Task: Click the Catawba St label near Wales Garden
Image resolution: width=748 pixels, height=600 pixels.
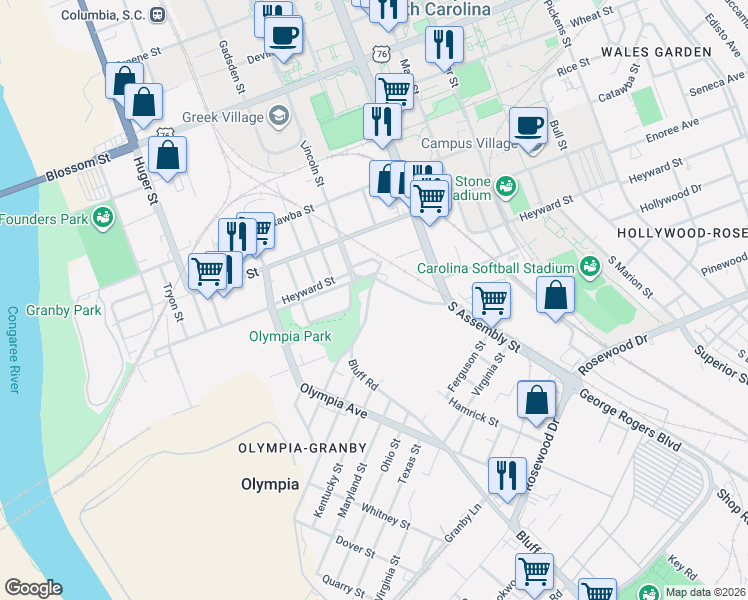Action: click(619, 83)
